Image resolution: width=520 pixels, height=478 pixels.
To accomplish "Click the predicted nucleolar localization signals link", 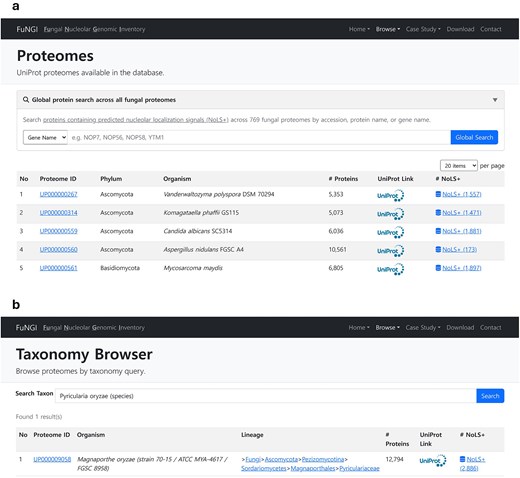I will click(136, 119).
